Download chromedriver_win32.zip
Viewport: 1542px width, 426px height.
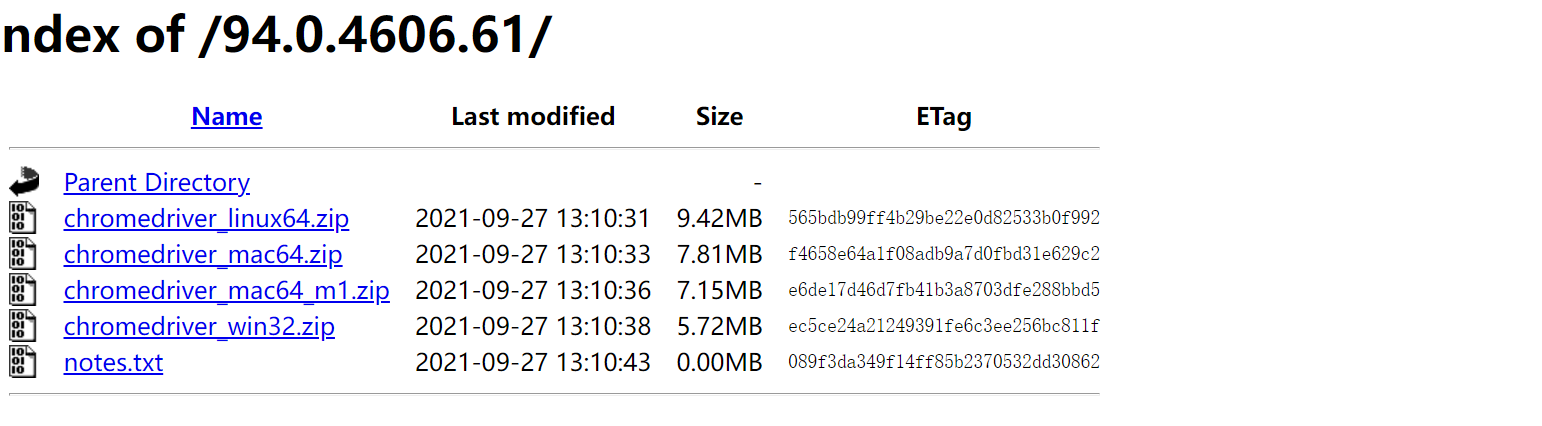click(x=199, y=327)
